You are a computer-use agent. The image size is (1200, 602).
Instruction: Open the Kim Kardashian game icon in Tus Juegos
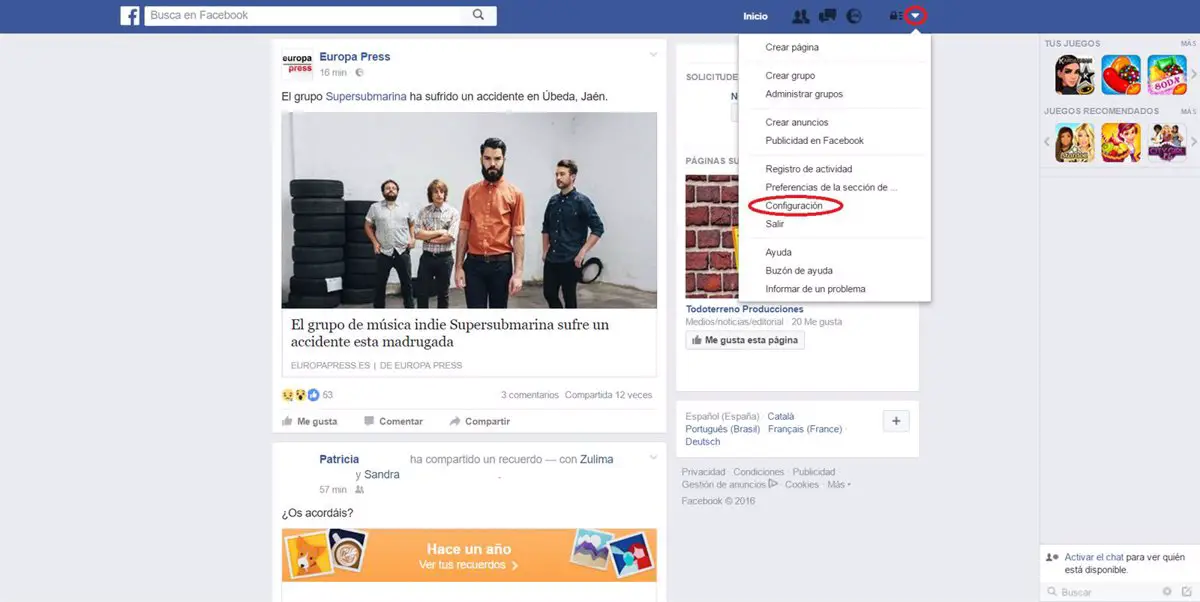(x=1074, y=74)
